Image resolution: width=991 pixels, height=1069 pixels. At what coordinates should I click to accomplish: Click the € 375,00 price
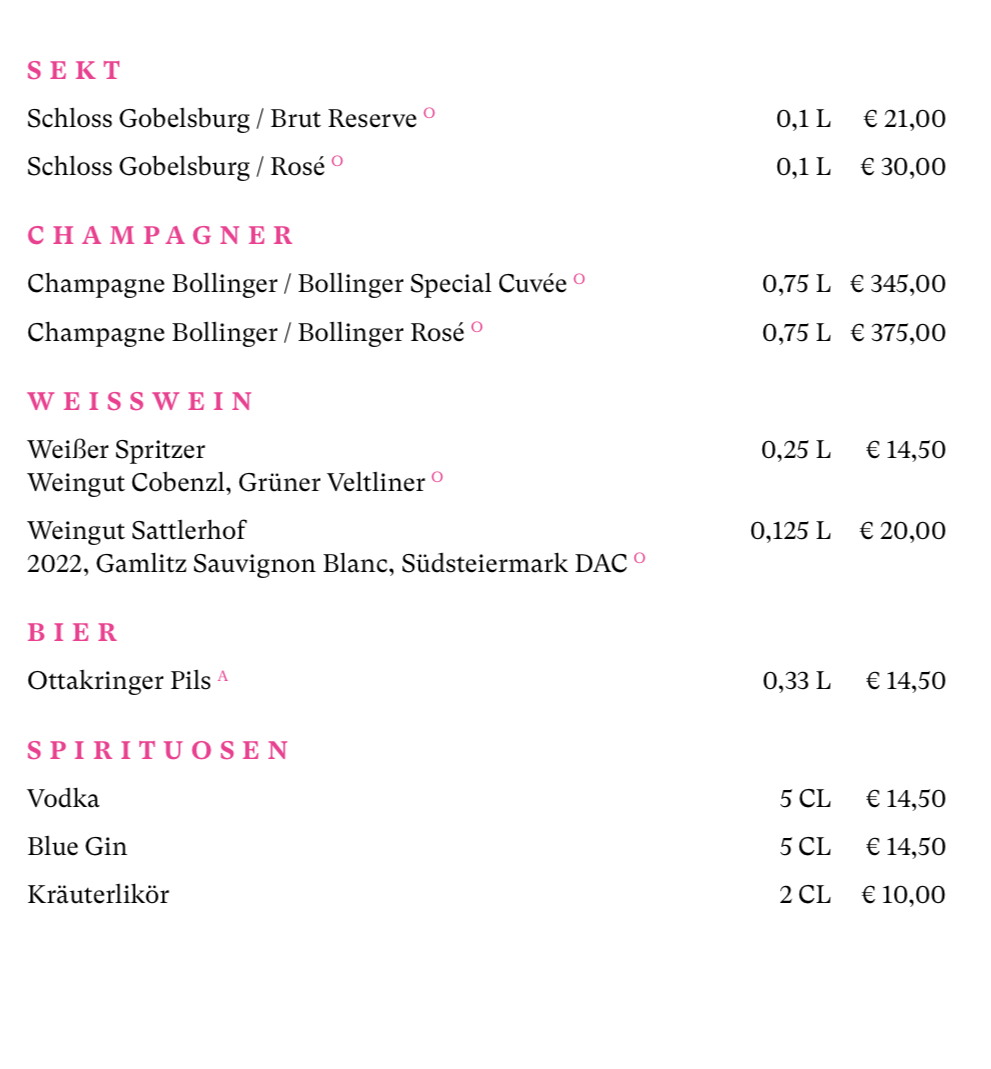click(x=897, y=332)
